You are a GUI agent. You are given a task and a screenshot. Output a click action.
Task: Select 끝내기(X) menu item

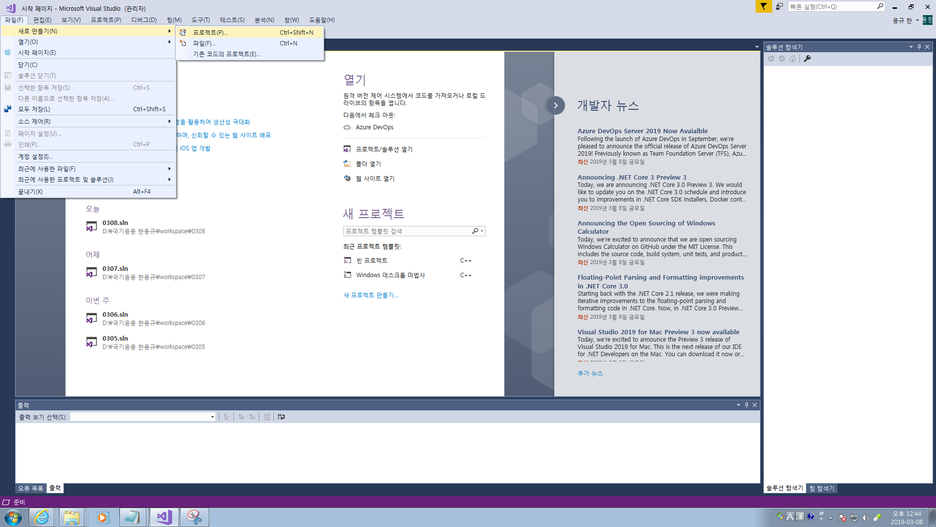click(x=88, y=192)
